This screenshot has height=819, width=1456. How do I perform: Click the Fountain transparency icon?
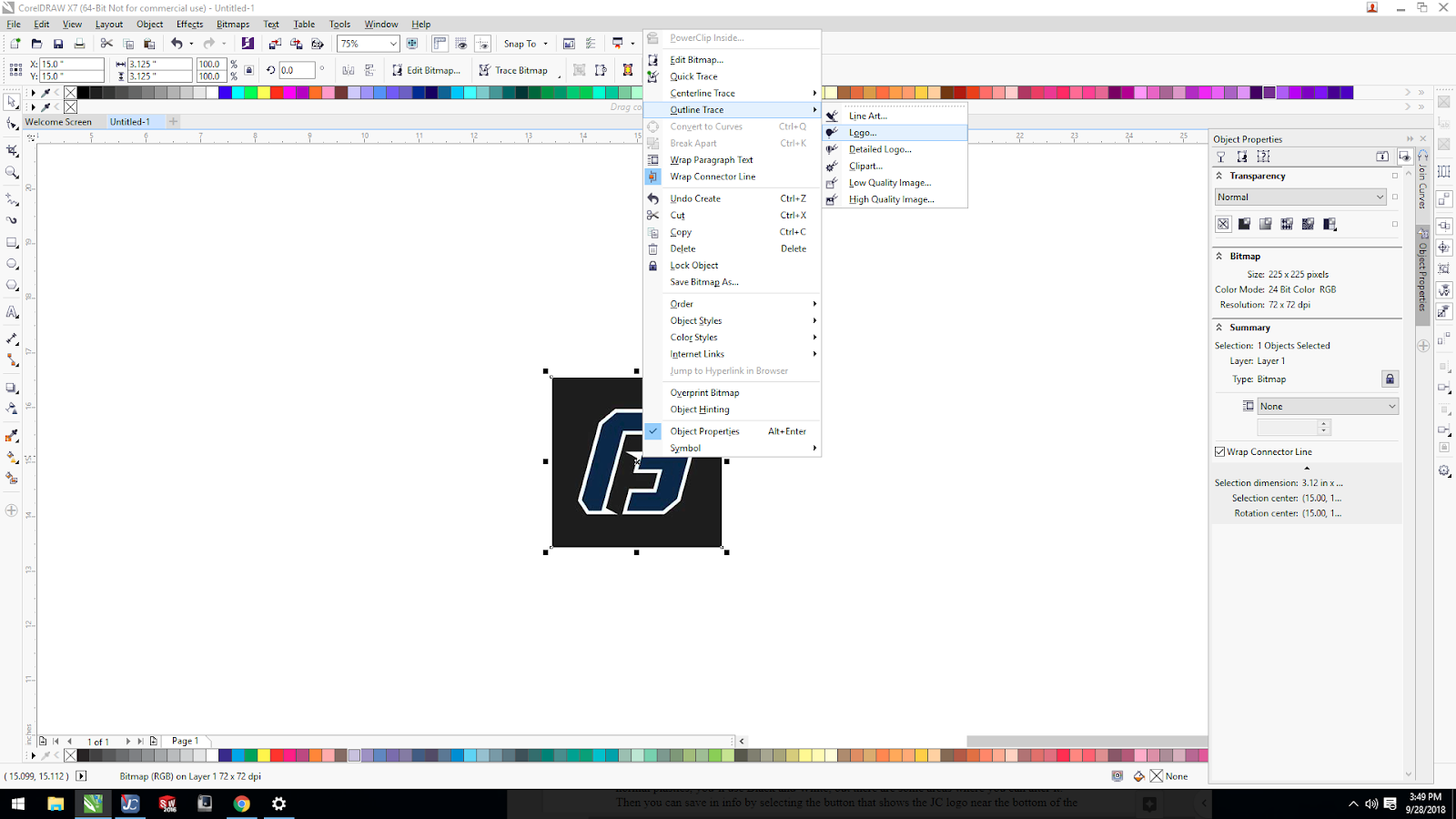coord(1265,224)
